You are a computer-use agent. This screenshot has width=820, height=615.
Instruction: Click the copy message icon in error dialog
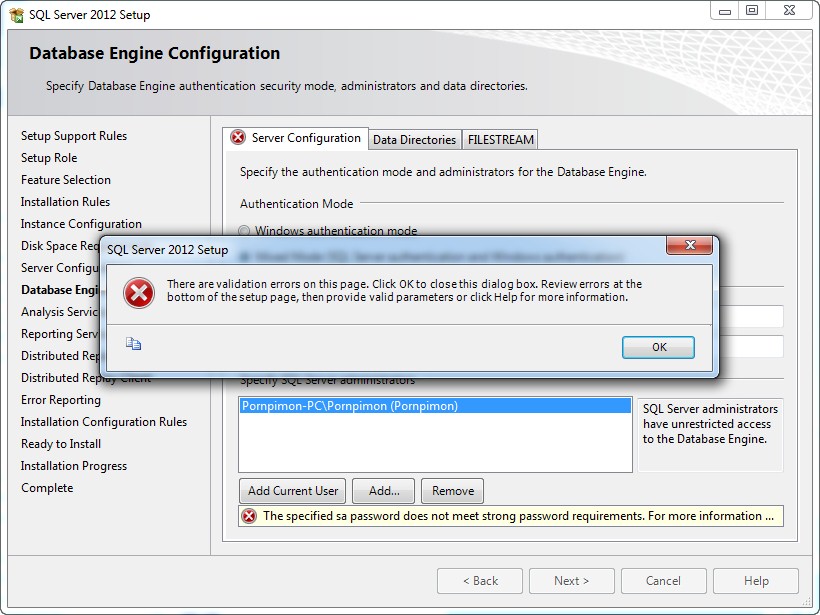point(134,344)
